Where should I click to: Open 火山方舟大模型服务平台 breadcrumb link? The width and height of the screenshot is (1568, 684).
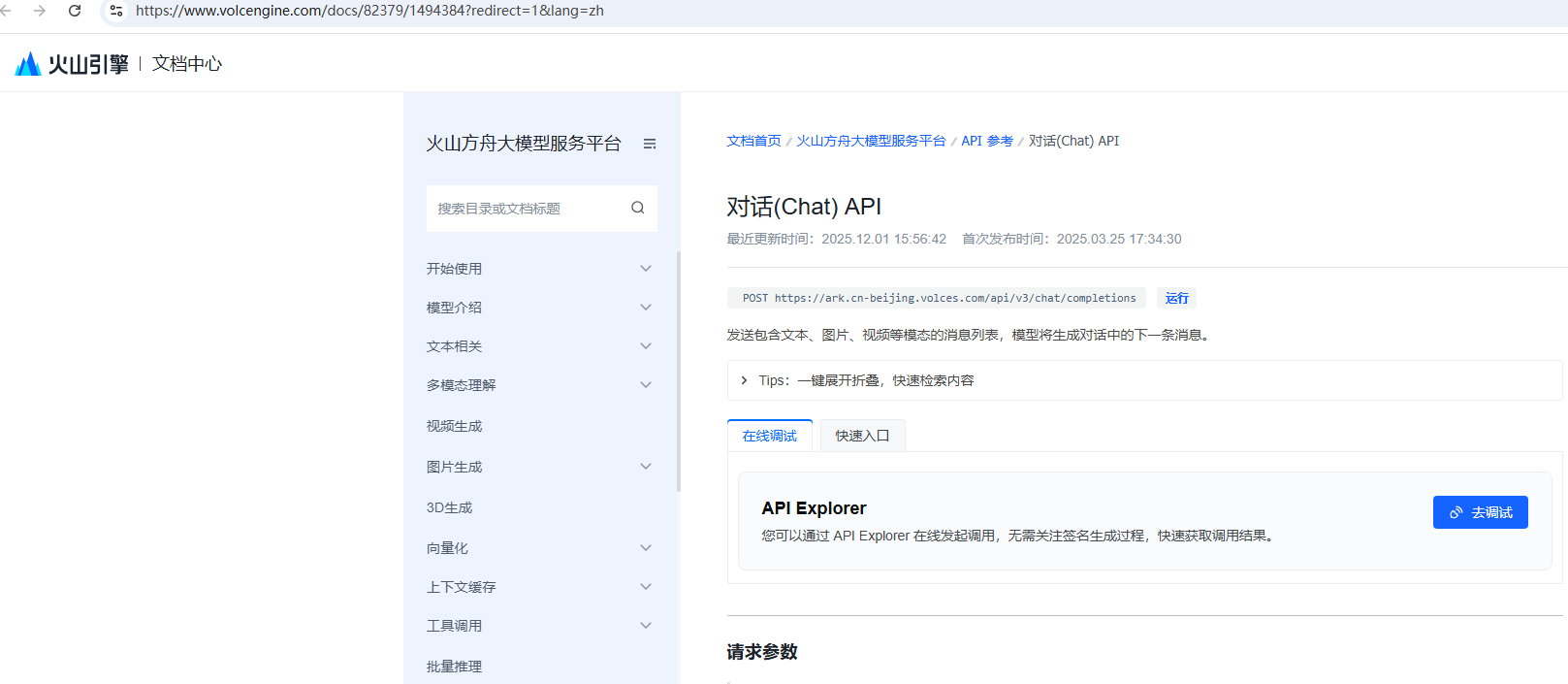[871, 141]
